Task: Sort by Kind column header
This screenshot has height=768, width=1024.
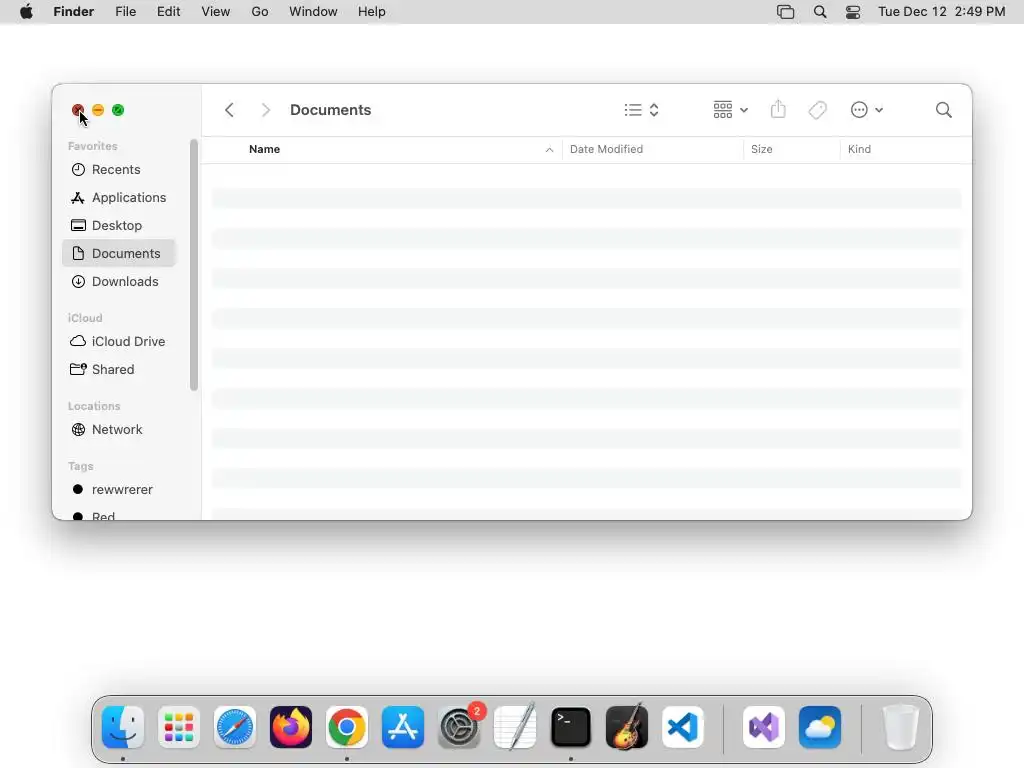Action: [x=859, y=149]
